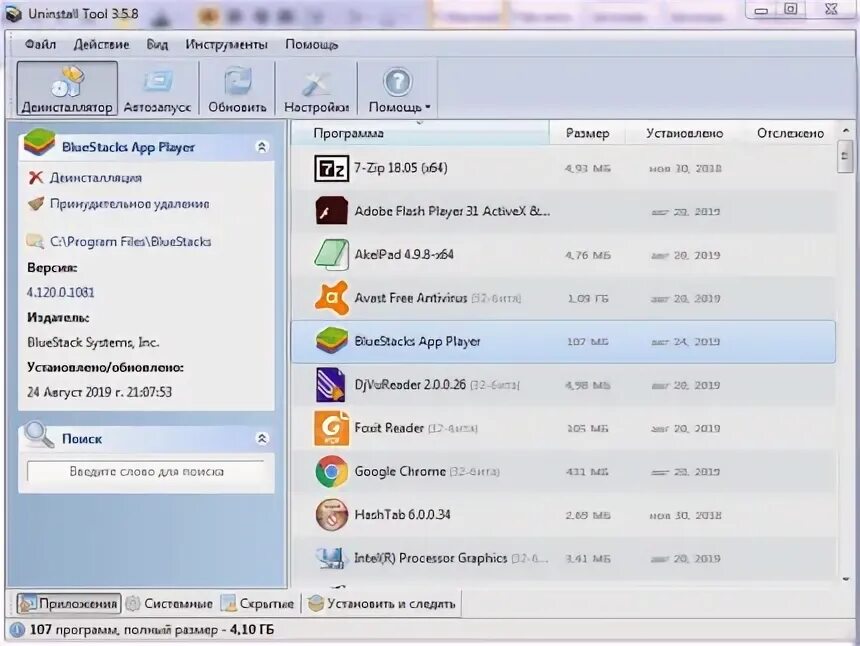Select the row Avast Free Antivirus
This screenshot has height=646, width=860.
coord(563,298)
